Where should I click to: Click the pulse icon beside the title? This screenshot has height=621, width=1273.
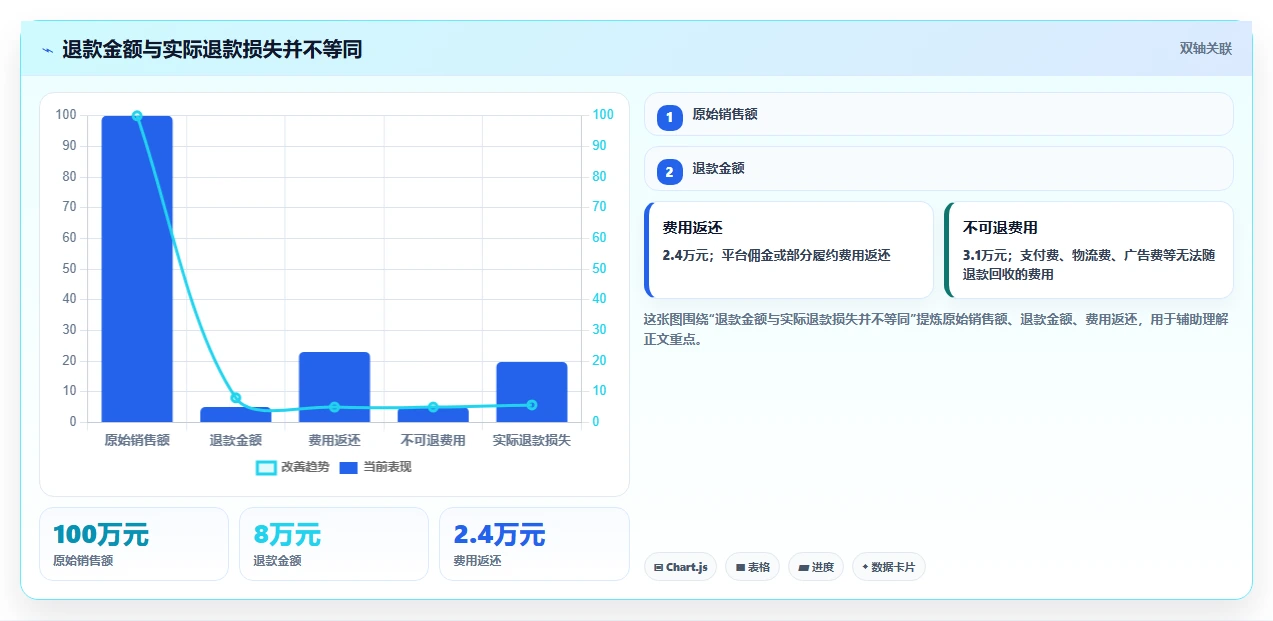pos(47,50)
